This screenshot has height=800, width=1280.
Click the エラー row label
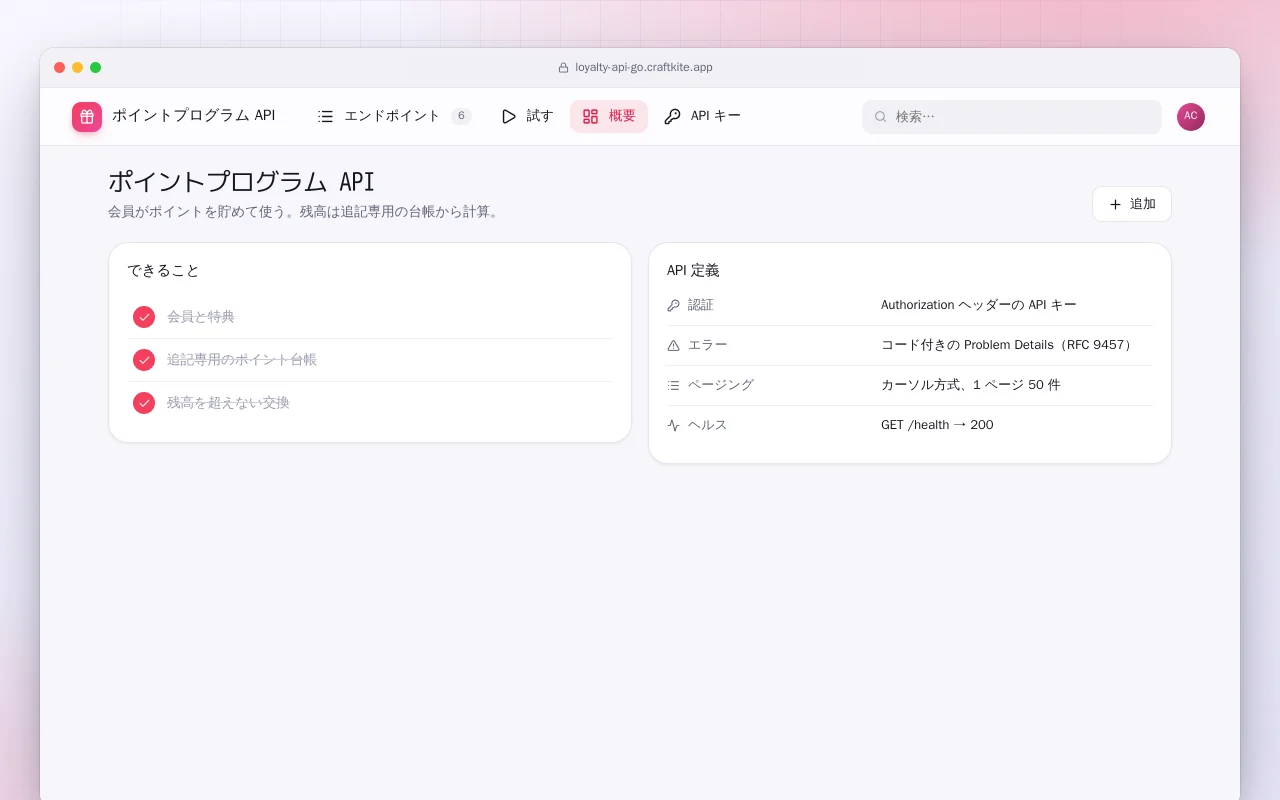pyautogui.click(x=708, y=345)
